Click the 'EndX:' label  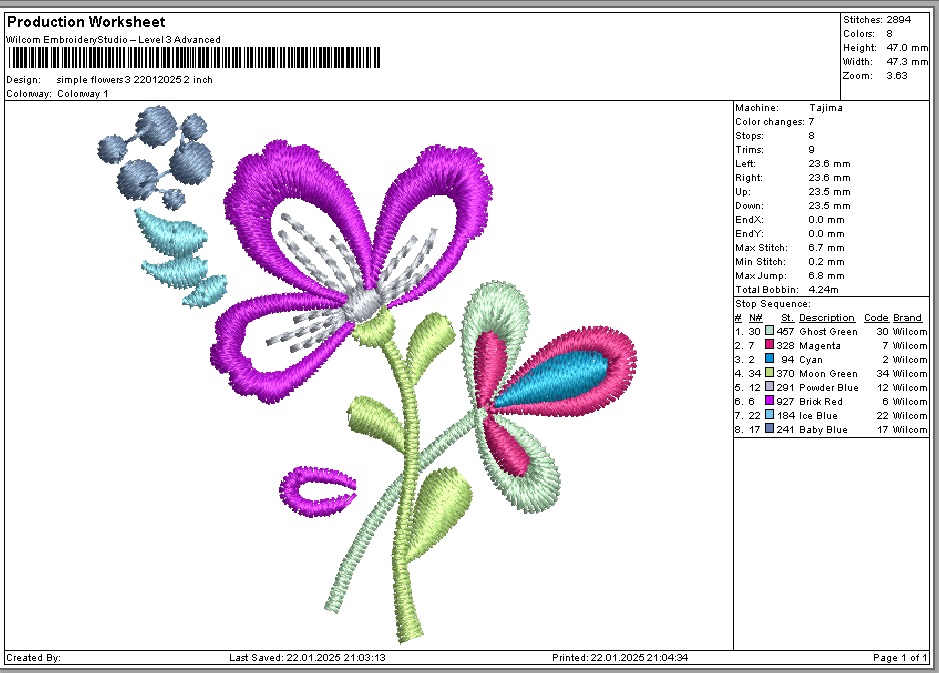(749, 220)
